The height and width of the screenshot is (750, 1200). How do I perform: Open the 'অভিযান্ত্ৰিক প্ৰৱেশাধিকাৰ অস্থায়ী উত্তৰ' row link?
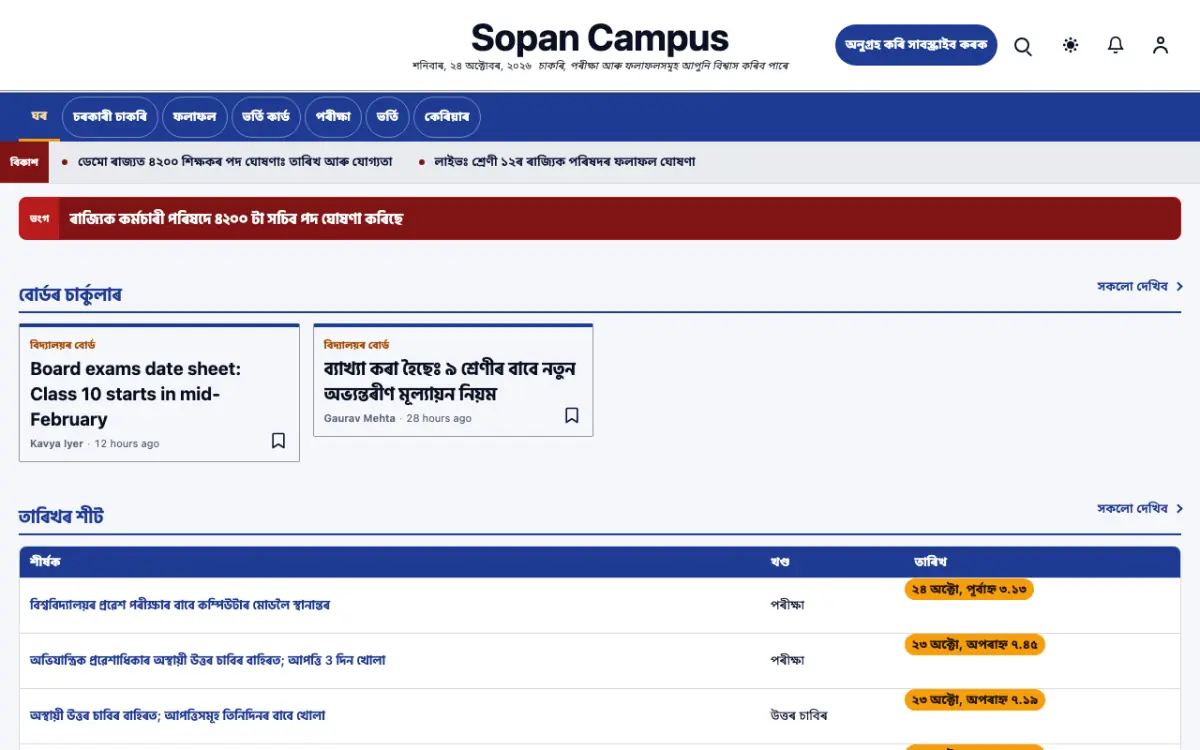click(x=208, y=660)
